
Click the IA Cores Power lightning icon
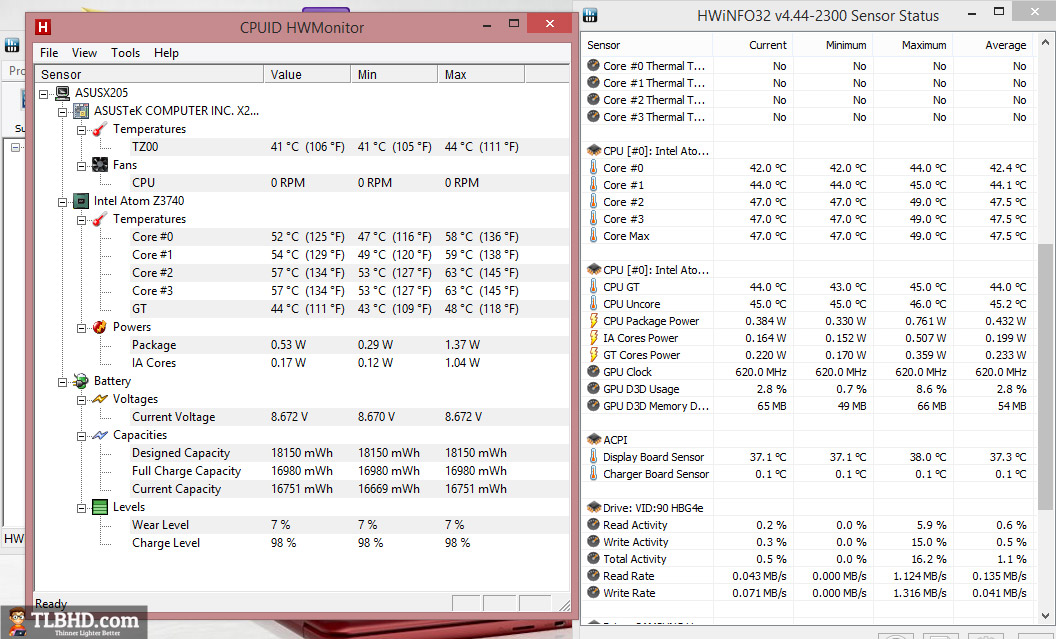[x=593, y=337]
